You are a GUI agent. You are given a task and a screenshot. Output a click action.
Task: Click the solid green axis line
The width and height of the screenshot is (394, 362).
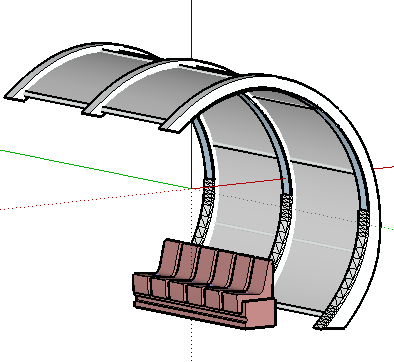[x=97, y=170]
